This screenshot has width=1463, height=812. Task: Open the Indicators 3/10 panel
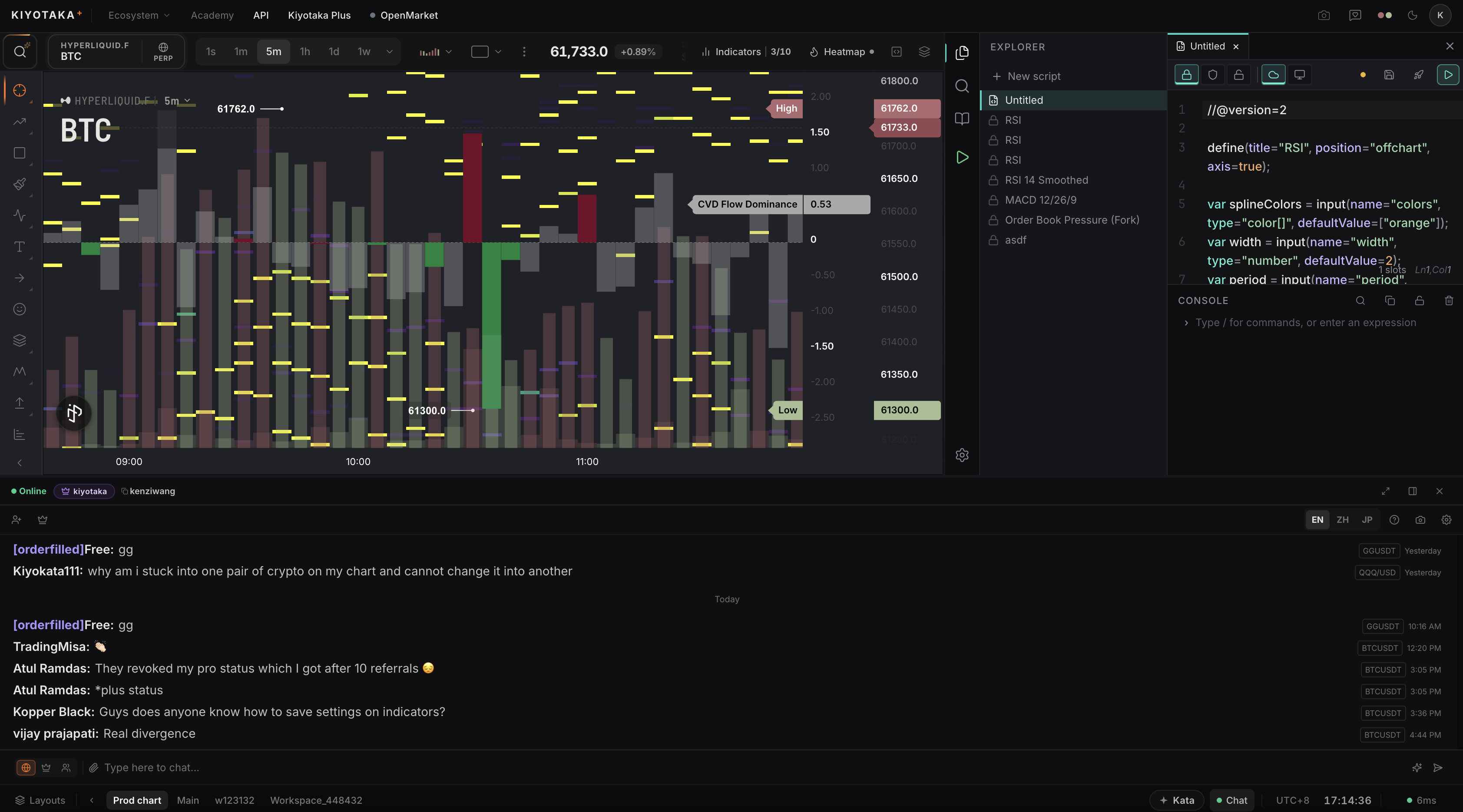[746, 52]
